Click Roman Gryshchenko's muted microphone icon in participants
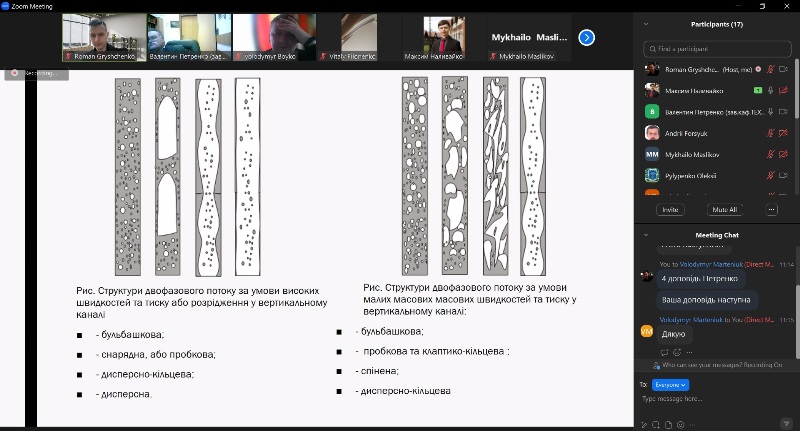Screen dimensions: 800x431 [x=771, y=69]
